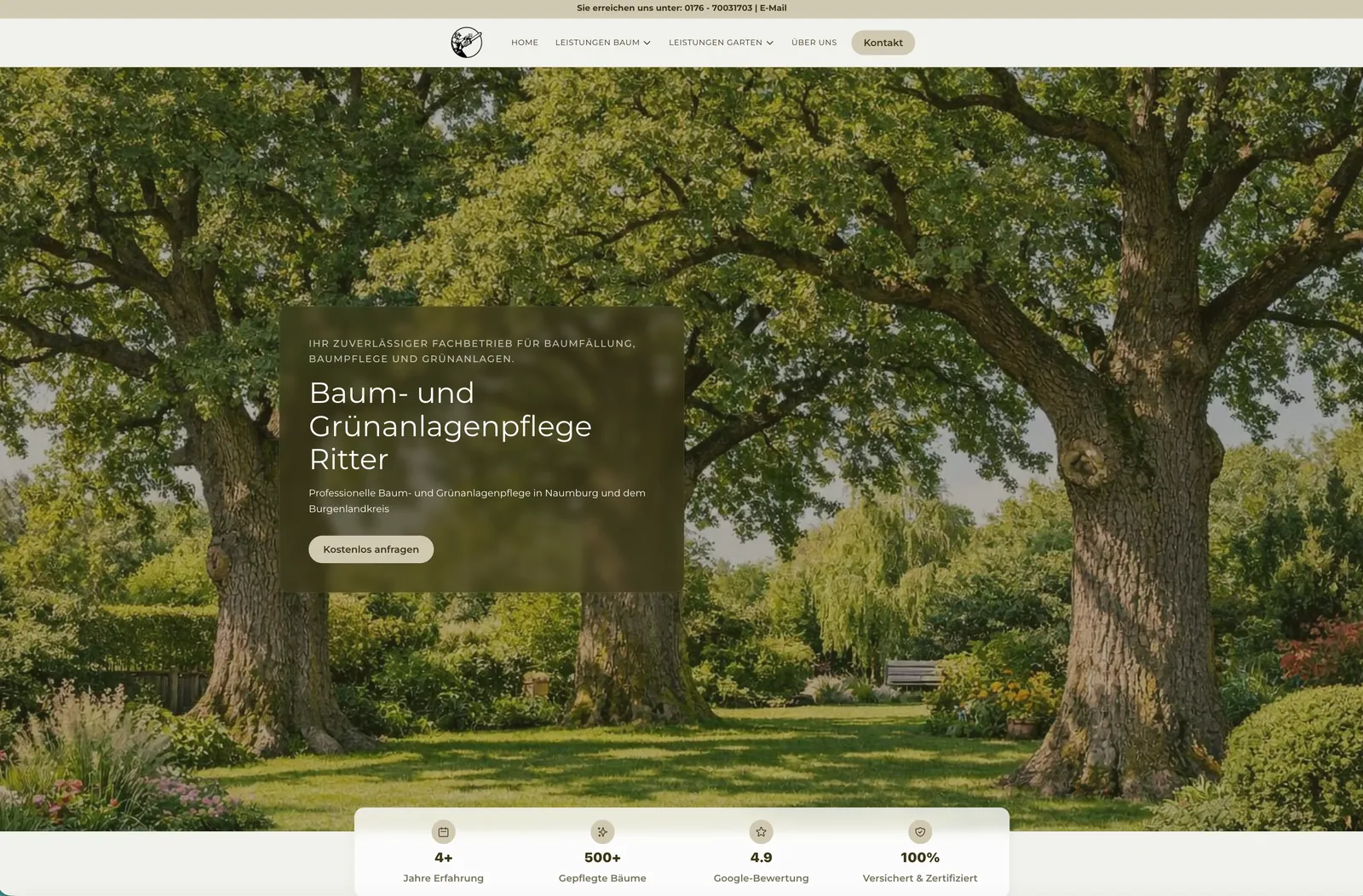
Task: Click the star icon above Google-Bewertung
Action: [x=761, y=832]
